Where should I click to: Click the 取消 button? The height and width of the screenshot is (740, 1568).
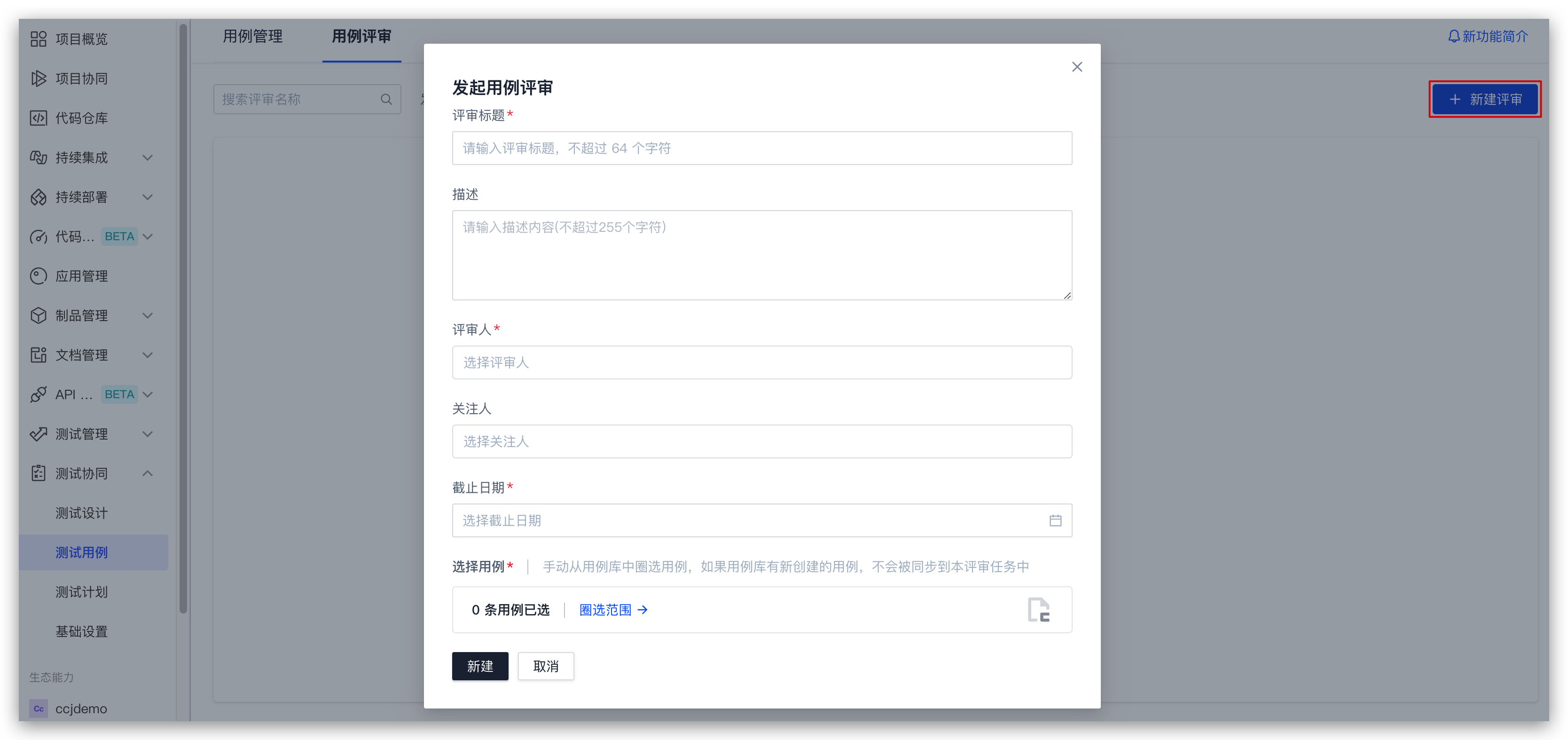point(545,666)
